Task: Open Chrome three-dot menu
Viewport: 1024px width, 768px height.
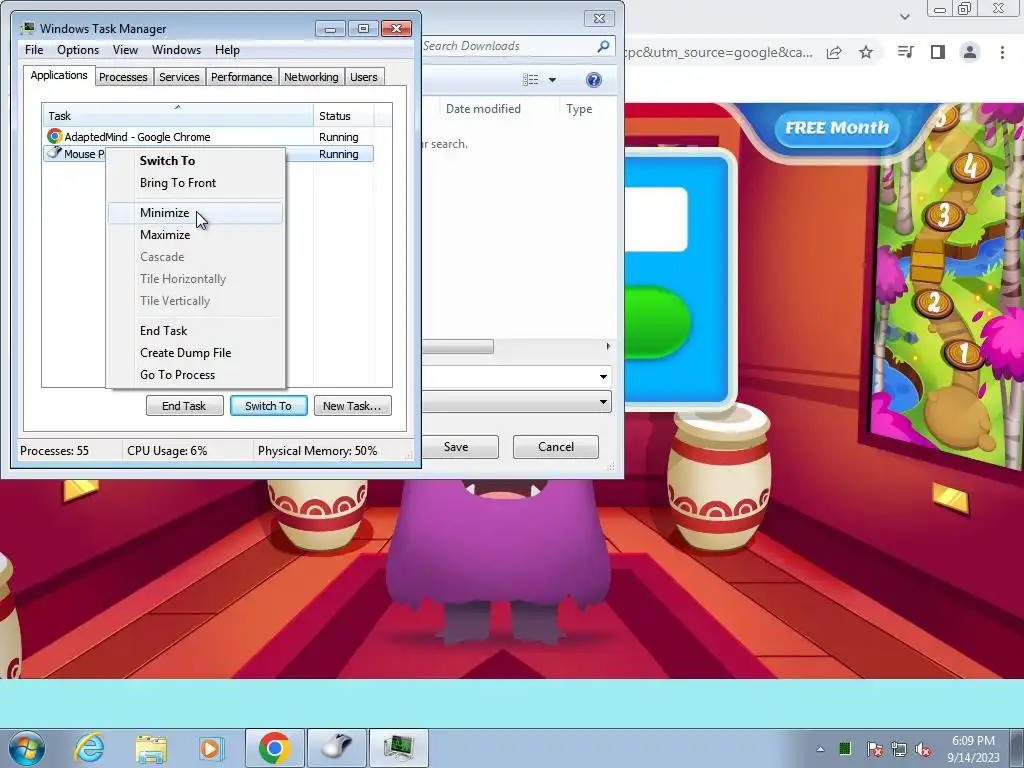Action: pos(1002,52)
